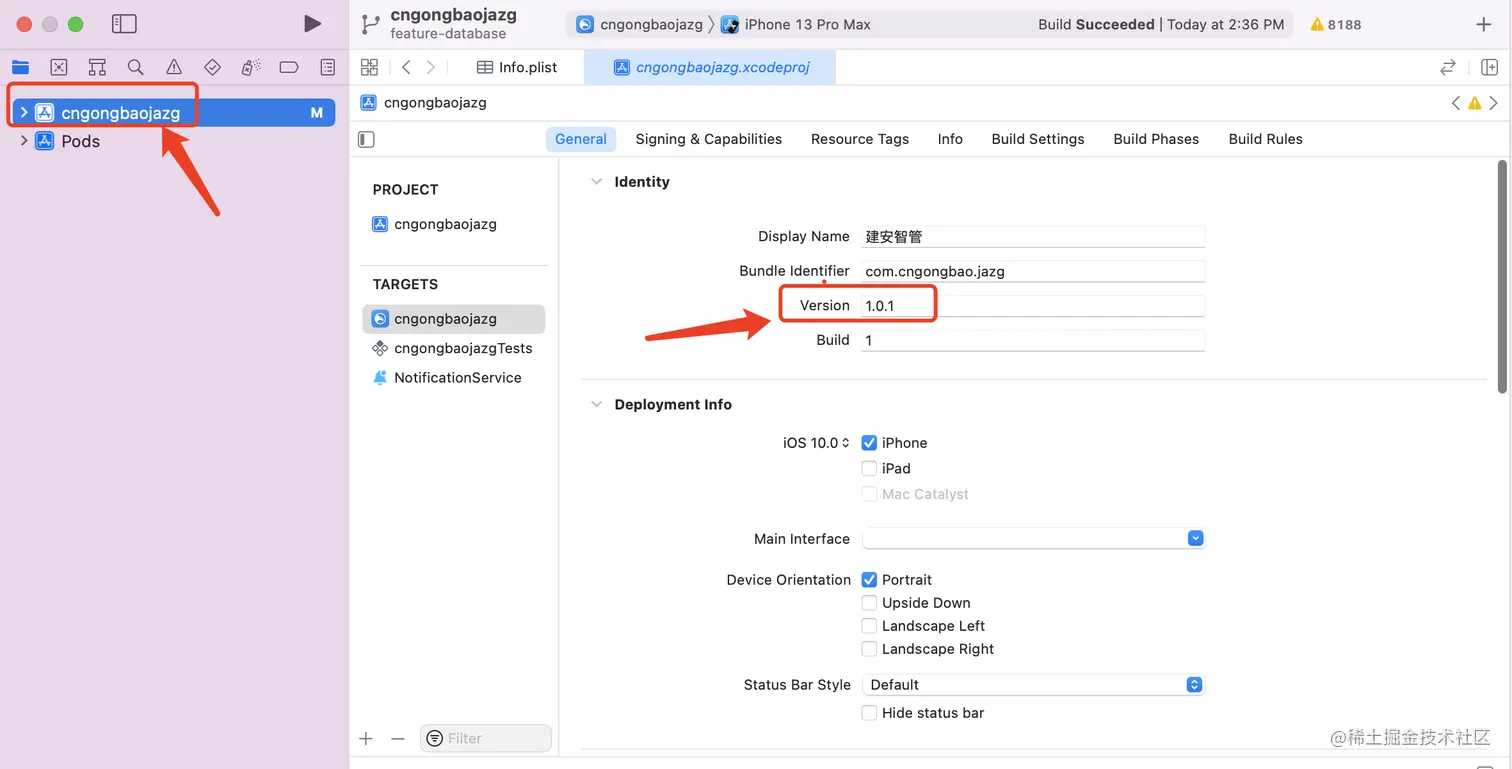Image resolution: width=1512 pixels, height=769 pixels.
Task: Jump to previous issue chevron
Action: click(x=1456, y=102)
